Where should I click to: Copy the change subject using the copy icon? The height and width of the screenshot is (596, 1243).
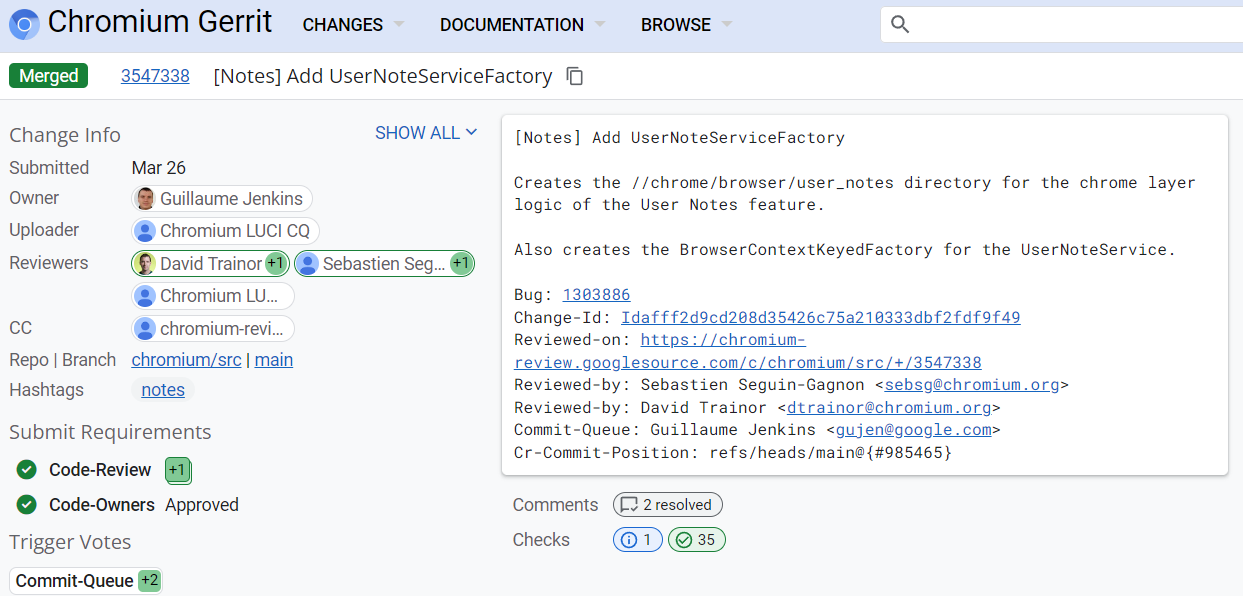click(575, 76)
